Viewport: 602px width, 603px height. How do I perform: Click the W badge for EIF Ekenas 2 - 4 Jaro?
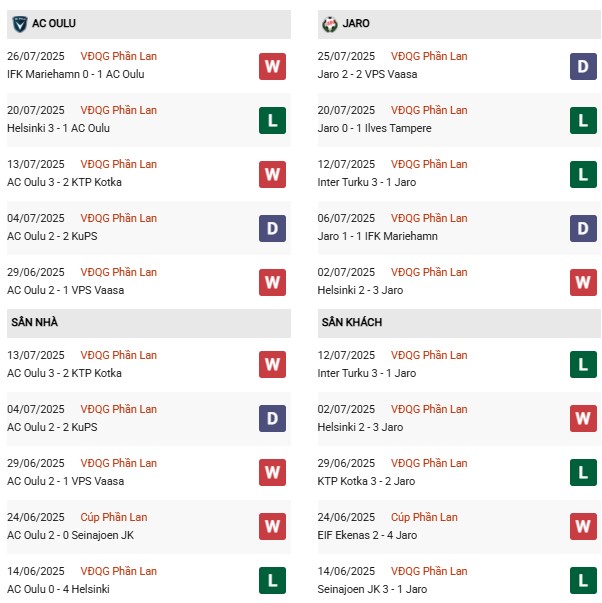583,527
